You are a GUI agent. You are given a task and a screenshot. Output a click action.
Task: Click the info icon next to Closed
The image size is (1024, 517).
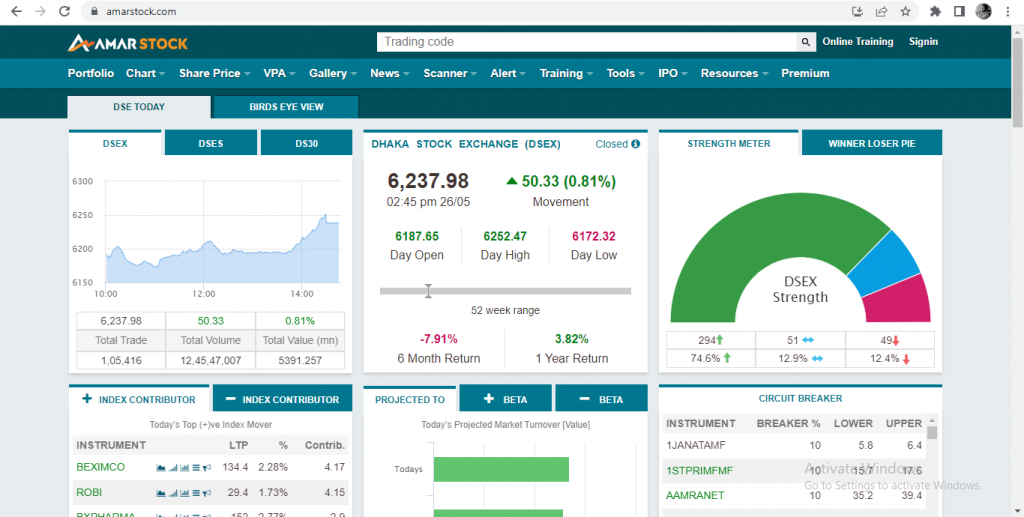(x=635, y=144)
